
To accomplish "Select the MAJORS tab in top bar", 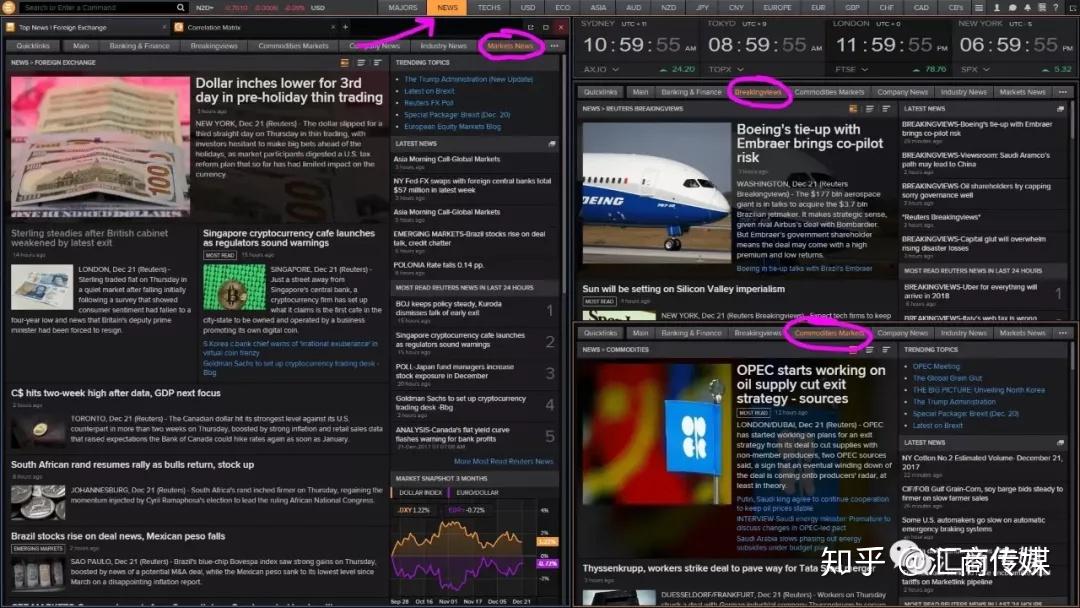I will [403, 8].
